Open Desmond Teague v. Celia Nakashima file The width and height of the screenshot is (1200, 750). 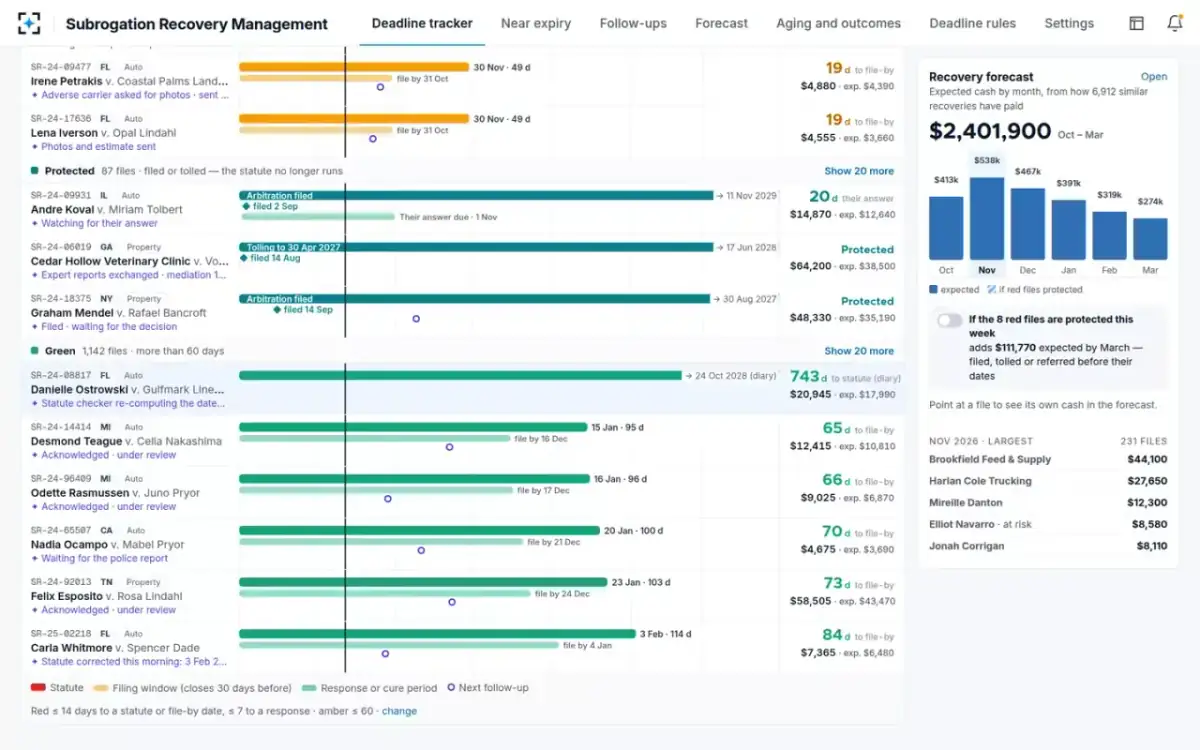126,441
